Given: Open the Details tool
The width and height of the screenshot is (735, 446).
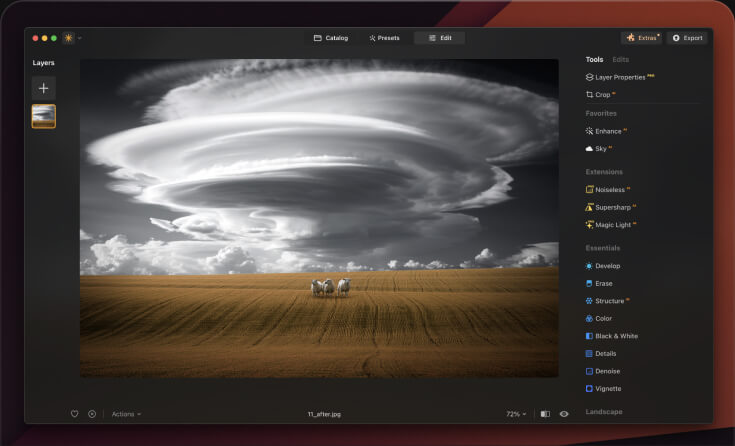Looking at the screenshot, I should [601, 354].
